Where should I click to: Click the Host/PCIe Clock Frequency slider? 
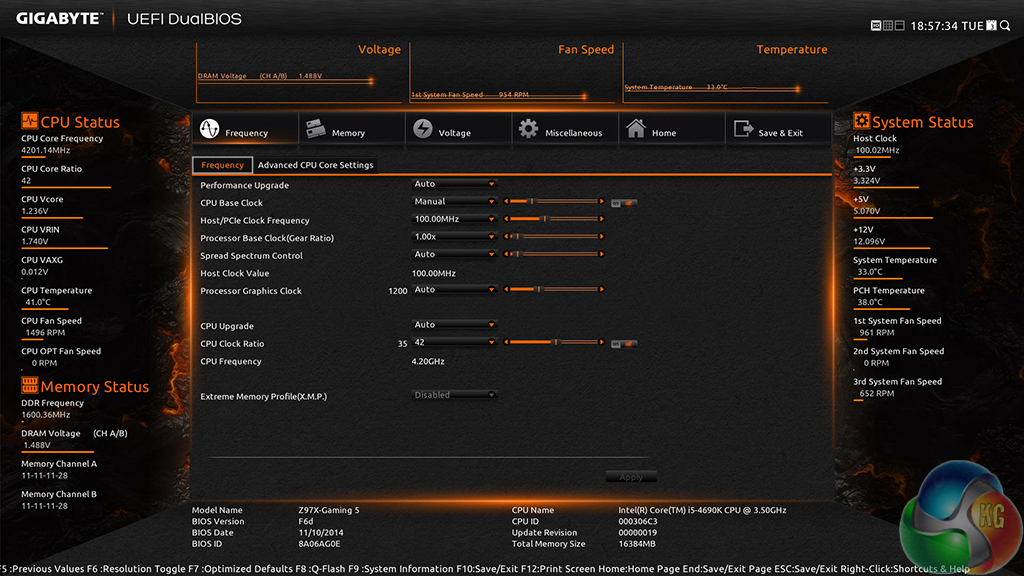pos(555,219)
